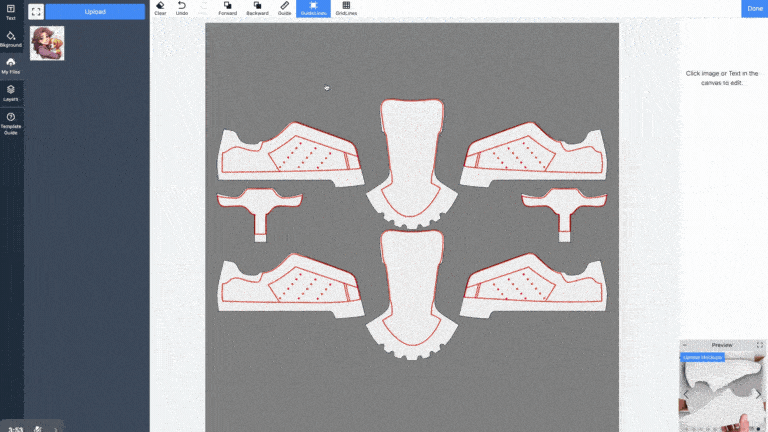The width and height of the screenshot is (768, 432).
Task: Enable GridLines on the canvas
Action: (346, 8)
